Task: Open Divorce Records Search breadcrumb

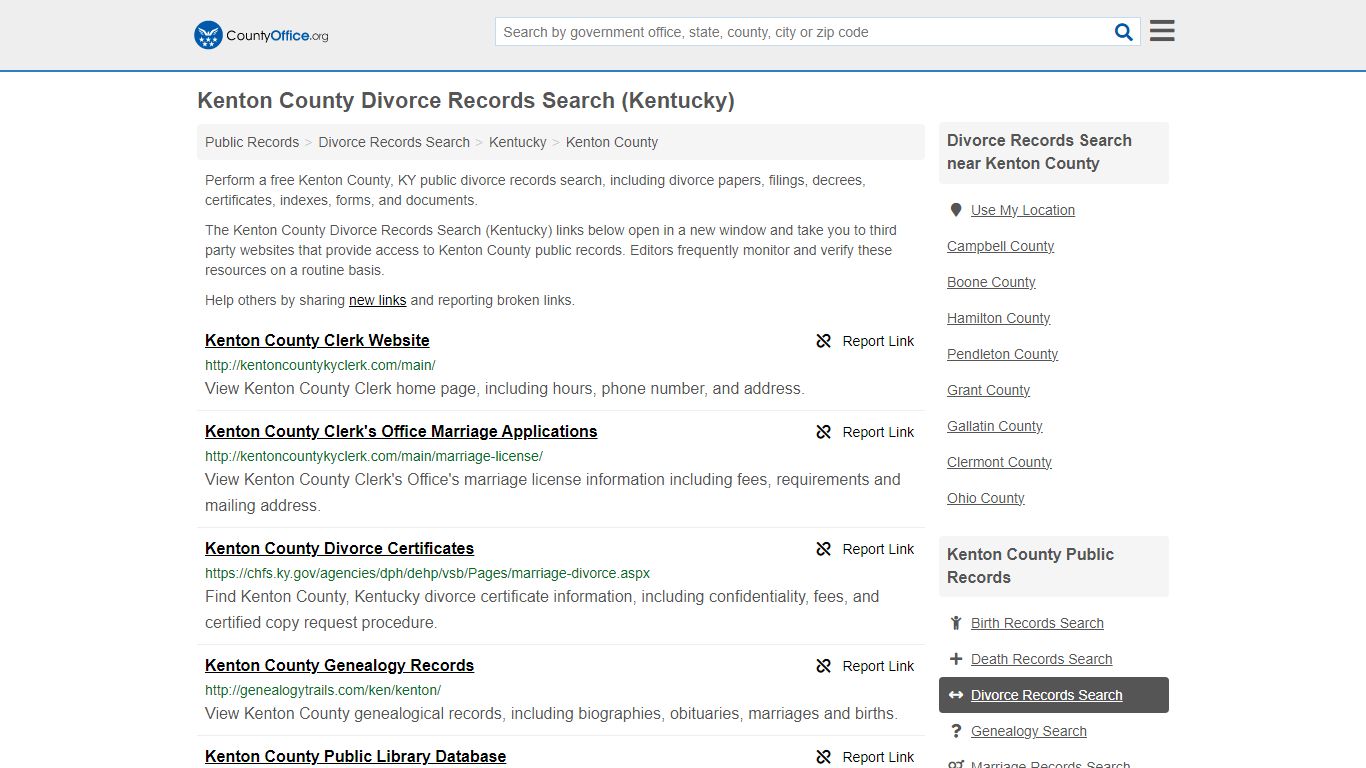Action: tap(394, 142)
